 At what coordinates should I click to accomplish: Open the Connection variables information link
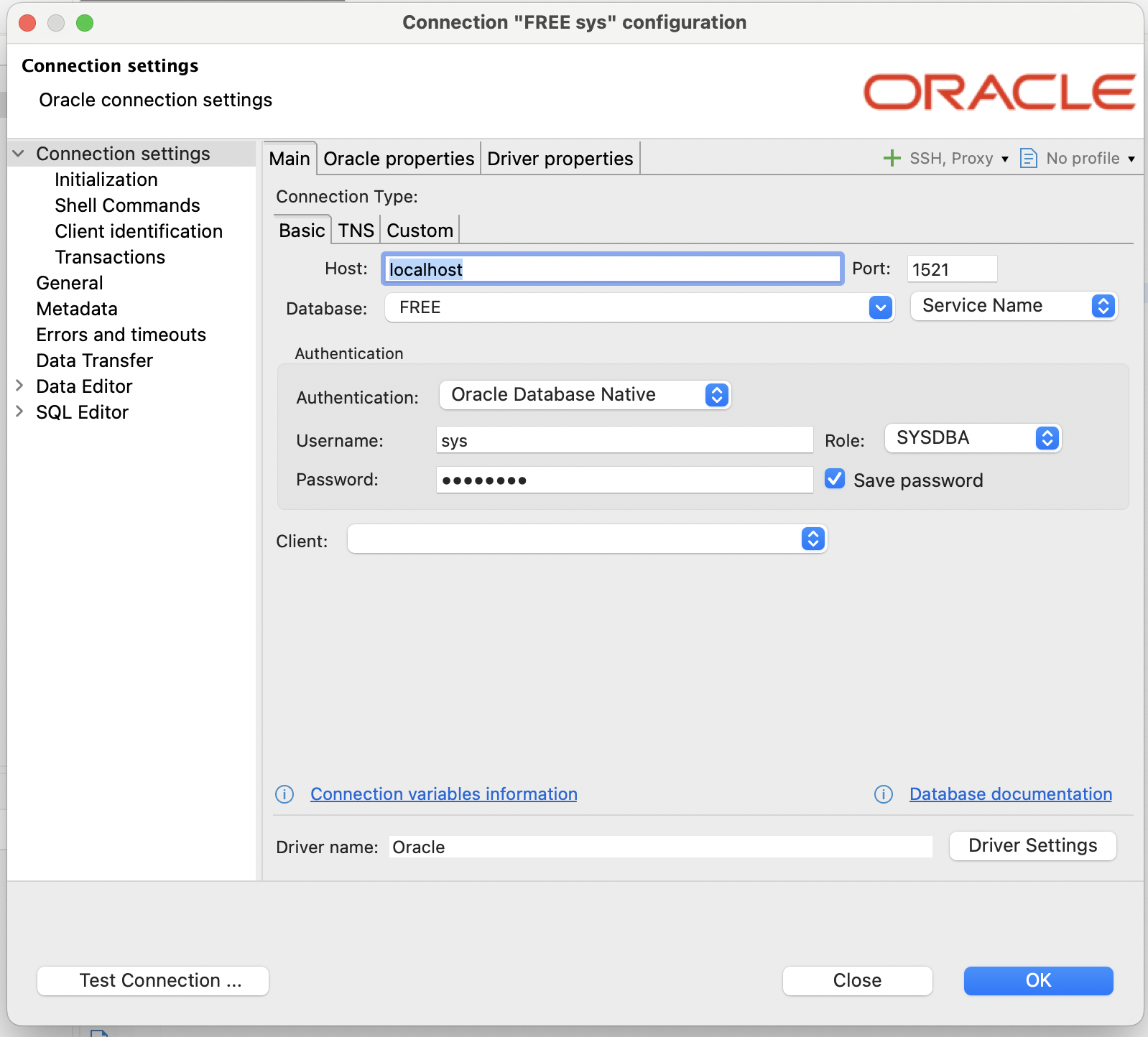[444, 794]
